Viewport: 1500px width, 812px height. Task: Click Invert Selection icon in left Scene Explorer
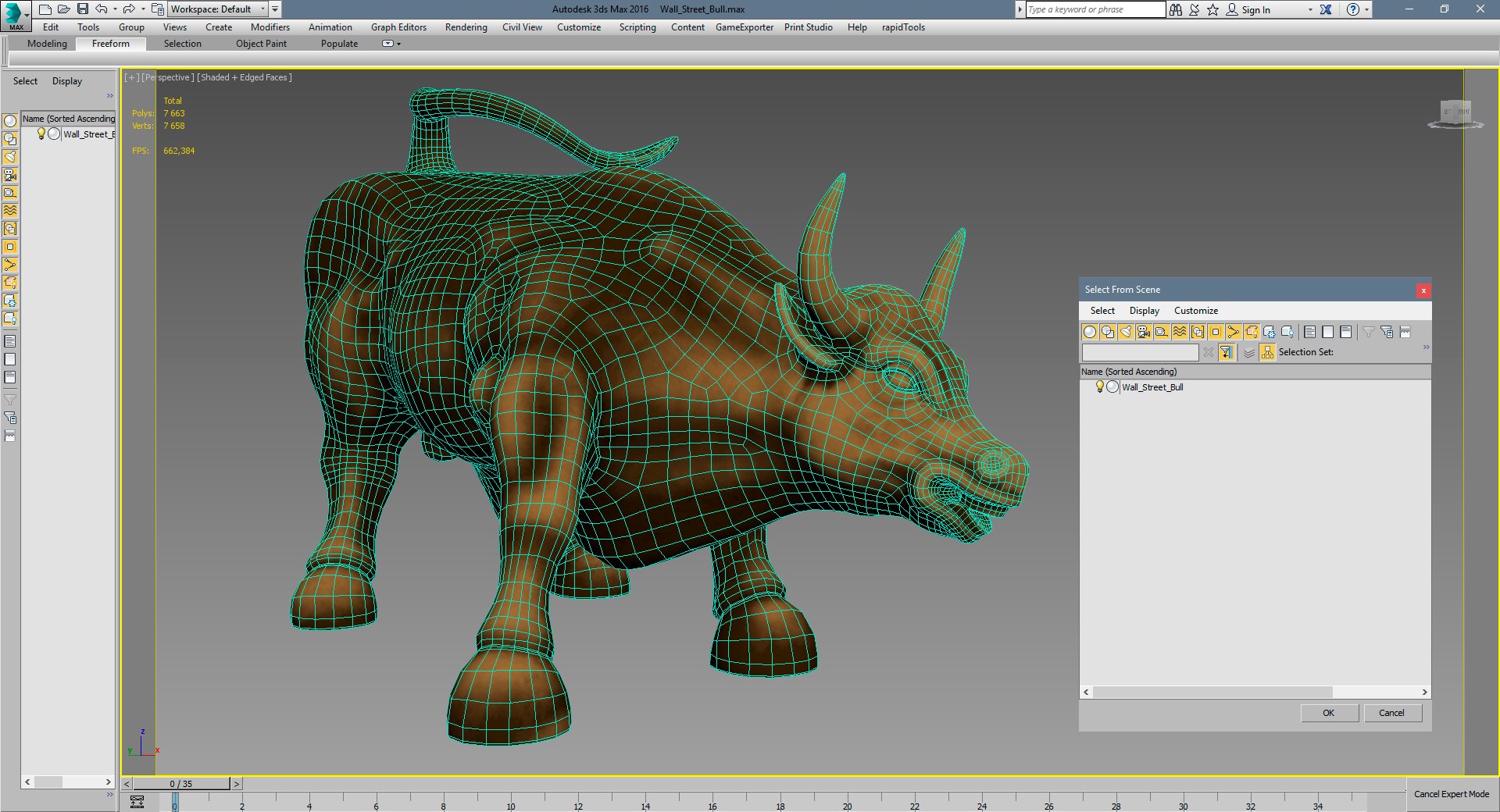(10, 377)
